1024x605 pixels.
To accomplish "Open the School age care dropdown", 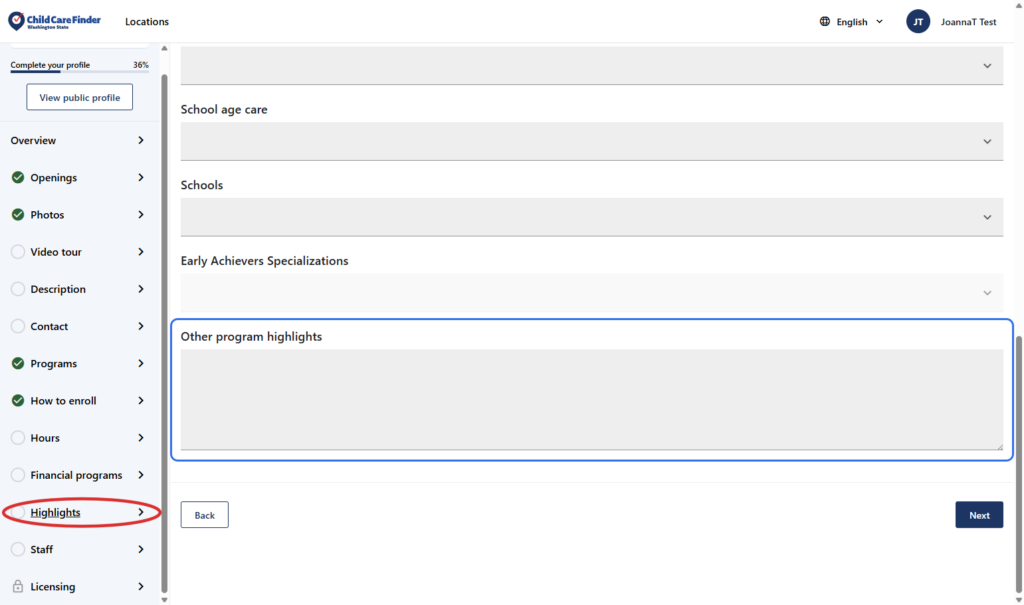I will point(591,141).
